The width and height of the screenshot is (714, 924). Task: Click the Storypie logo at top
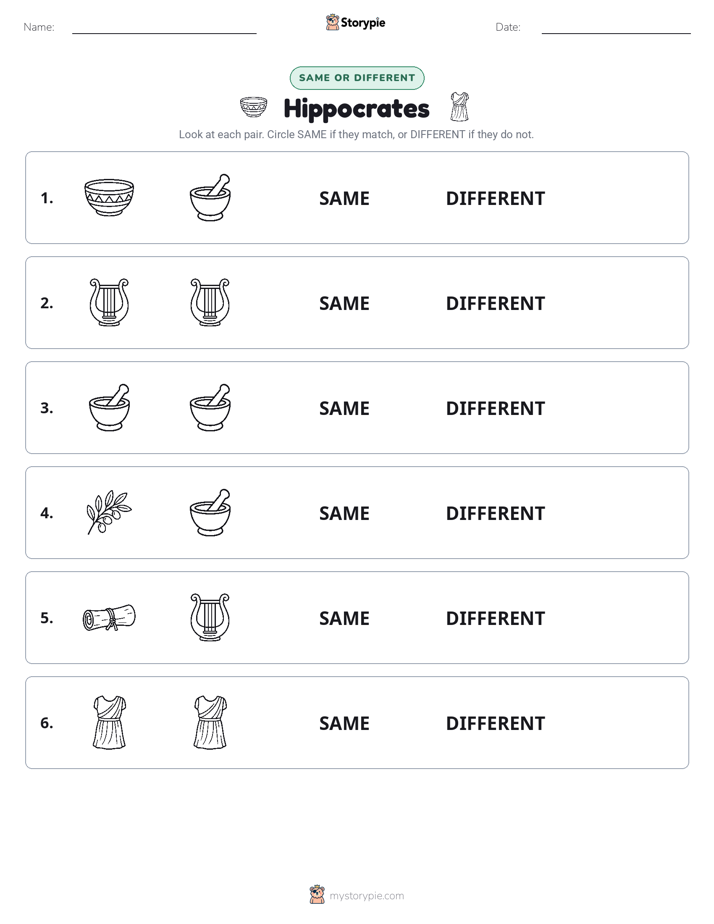tap(356, 22)
